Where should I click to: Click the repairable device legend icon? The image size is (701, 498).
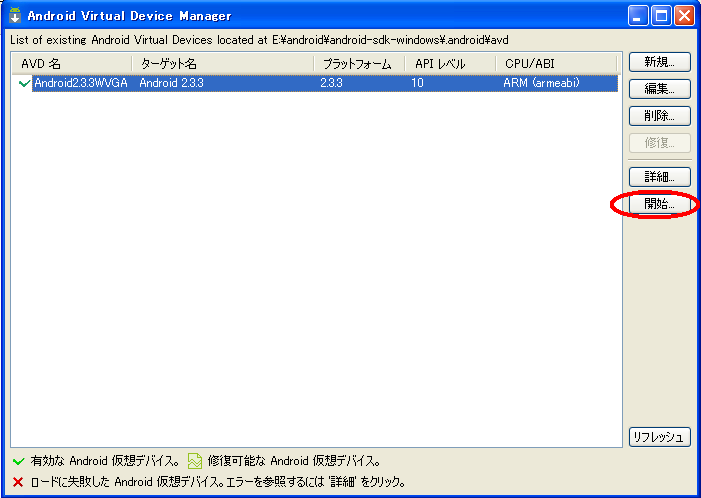195,461
